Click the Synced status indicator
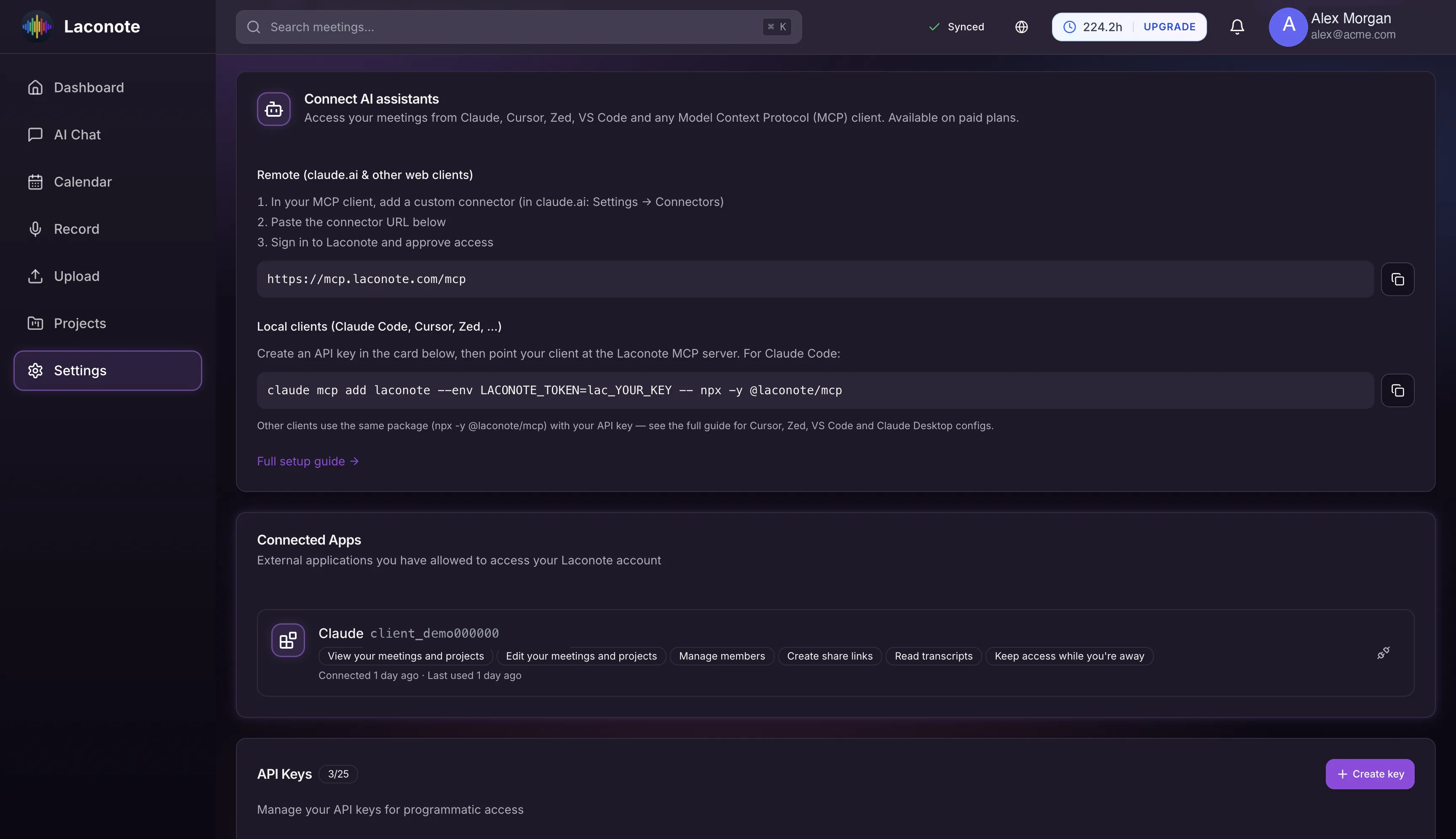This screenshot has width=1456, height=839. point(956,27)
